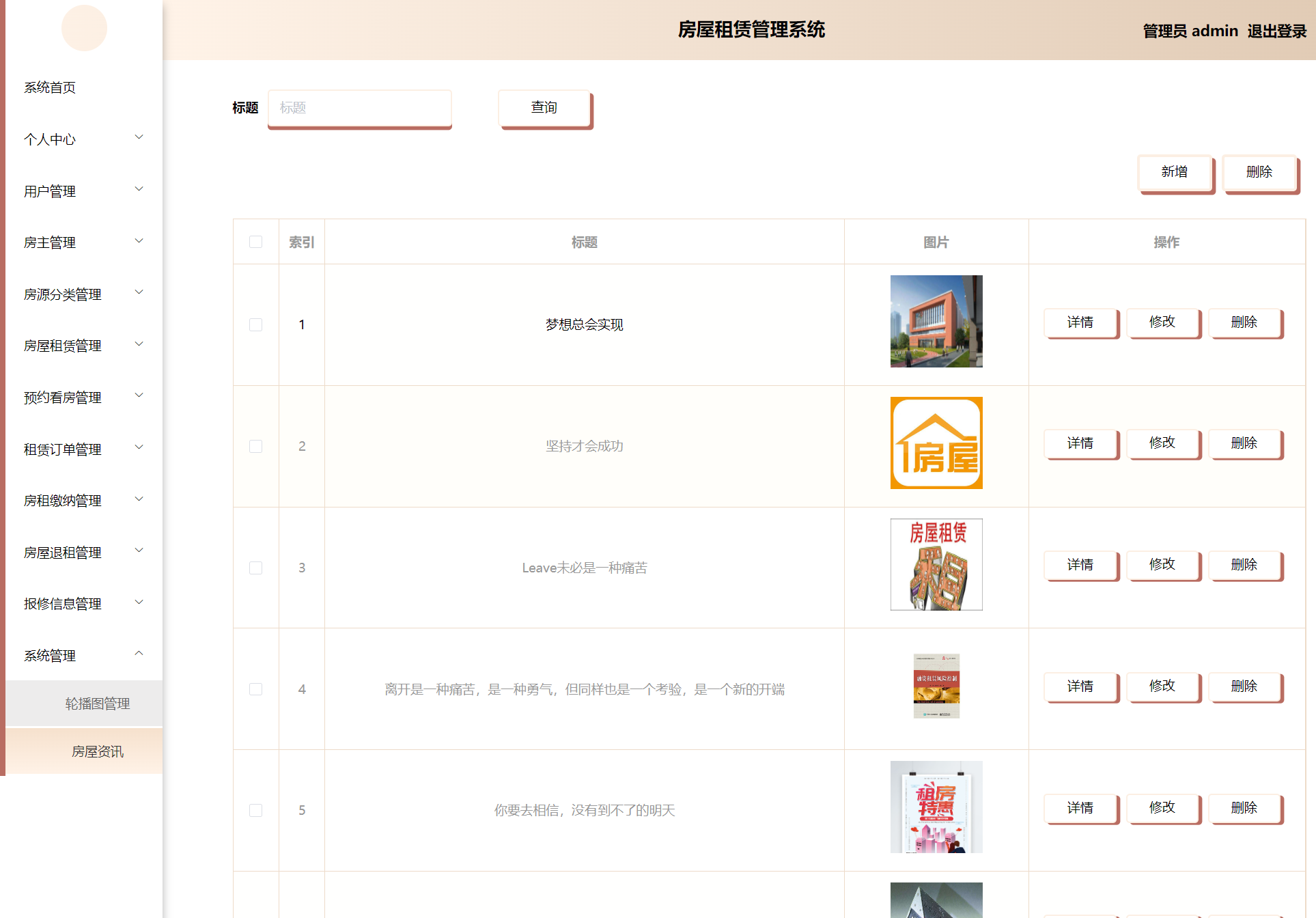Click 修改 for row 3 Leave entry

coord(1162,564)
